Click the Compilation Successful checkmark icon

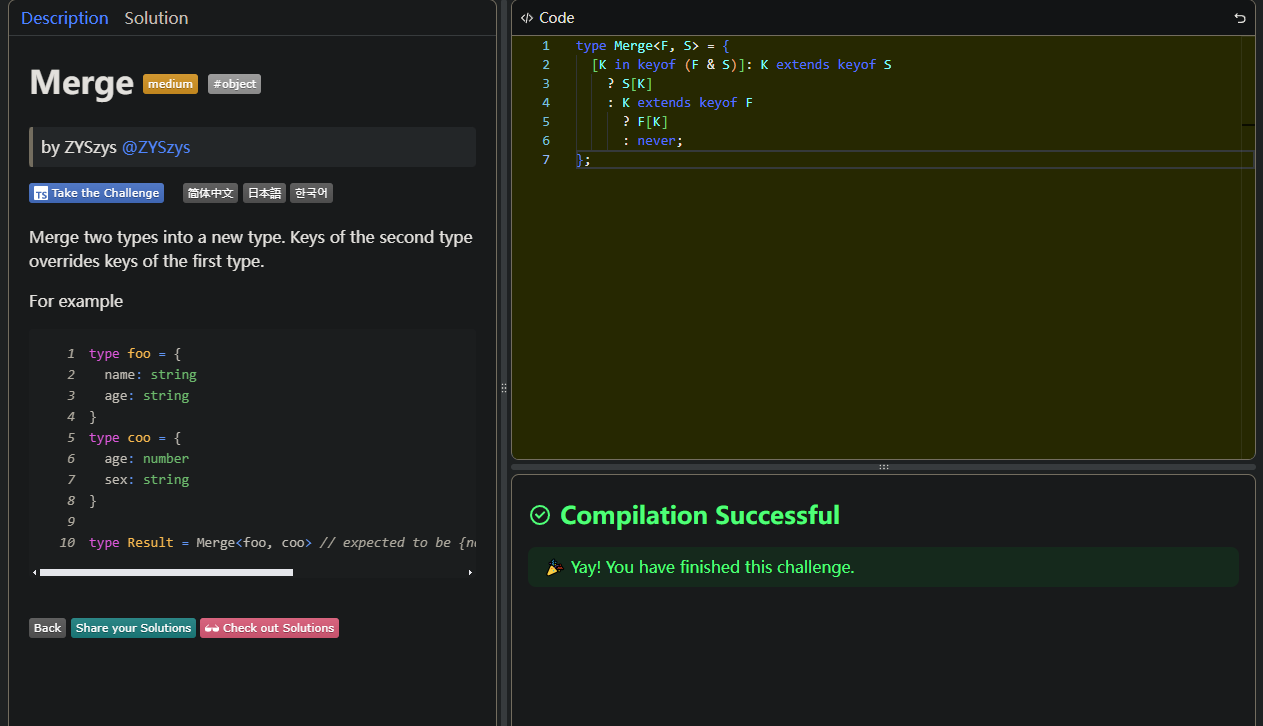point(540,515)
